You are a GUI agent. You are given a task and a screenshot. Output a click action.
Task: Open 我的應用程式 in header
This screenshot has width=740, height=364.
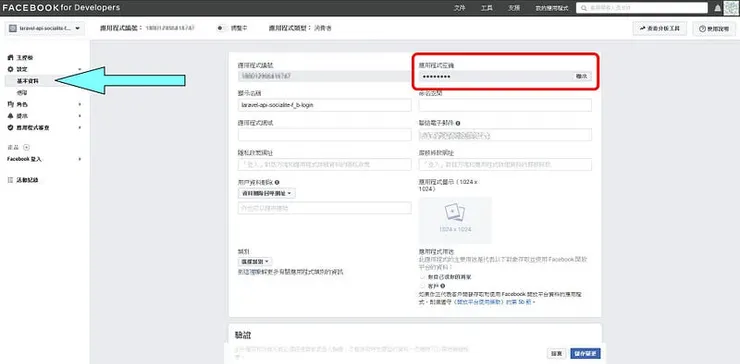552,8
